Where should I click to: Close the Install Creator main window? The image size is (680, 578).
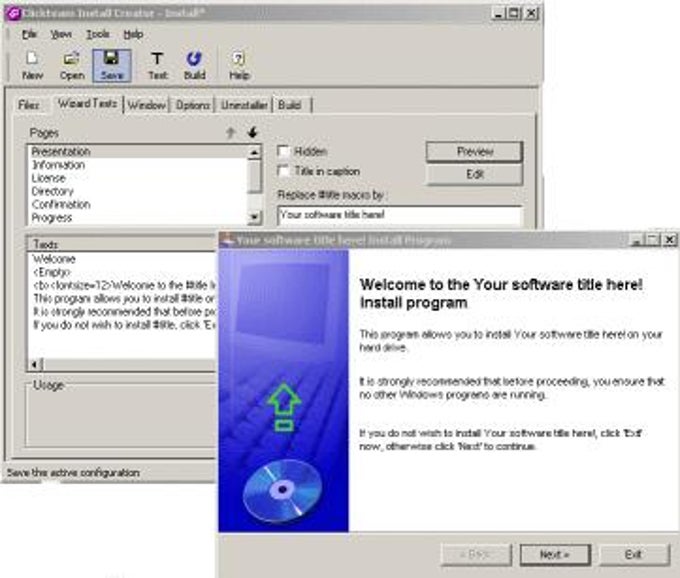[x=531, y=13]
